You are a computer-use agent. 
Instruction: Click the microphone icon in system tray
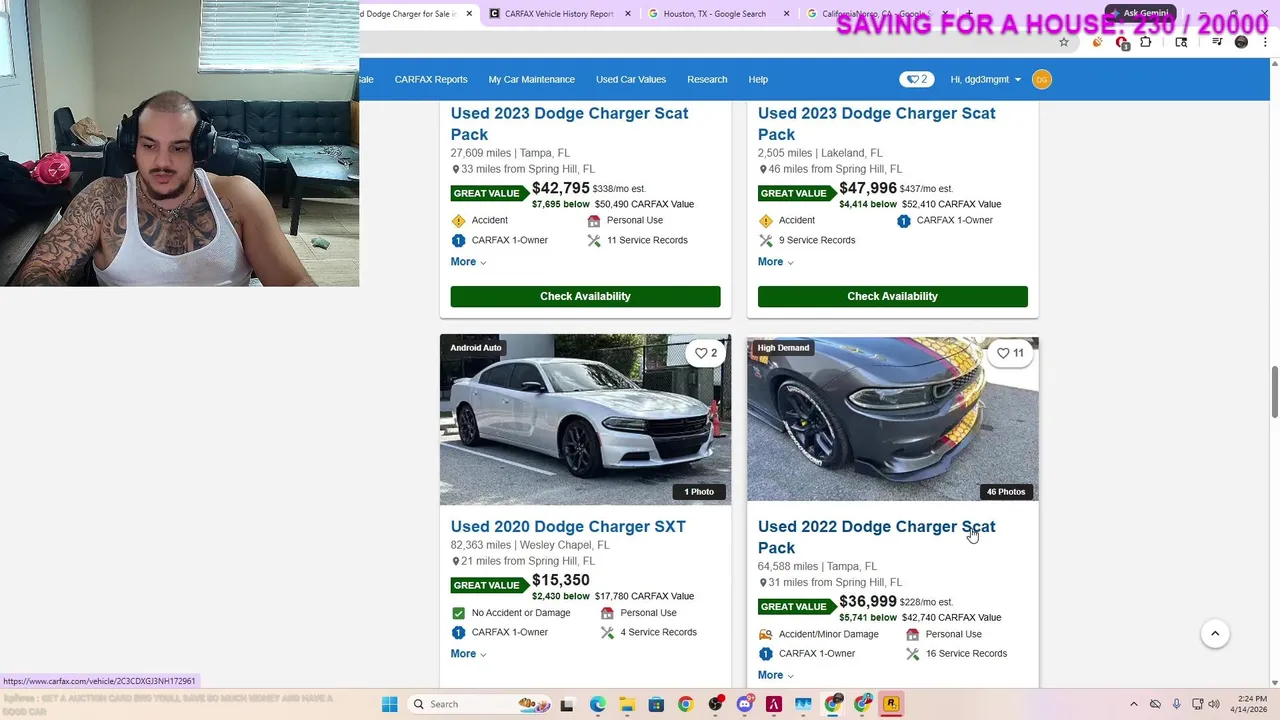tap(1176, 704)
